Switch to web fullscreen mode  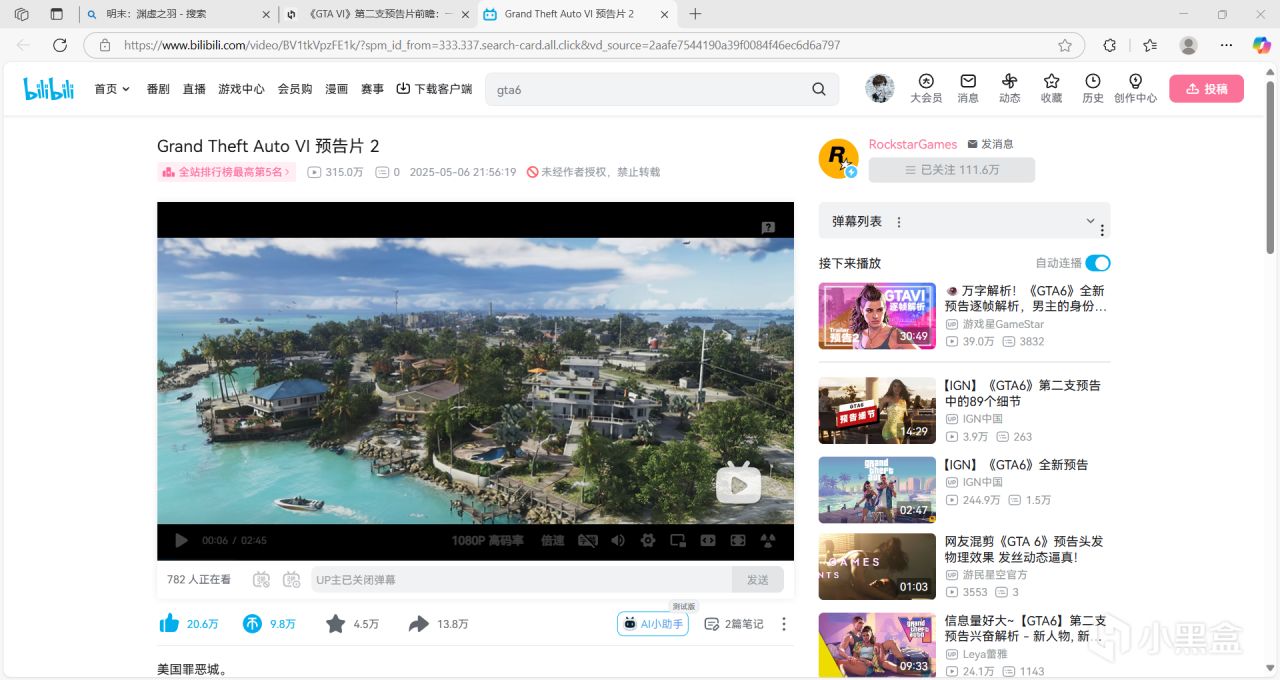click(738, 540)
